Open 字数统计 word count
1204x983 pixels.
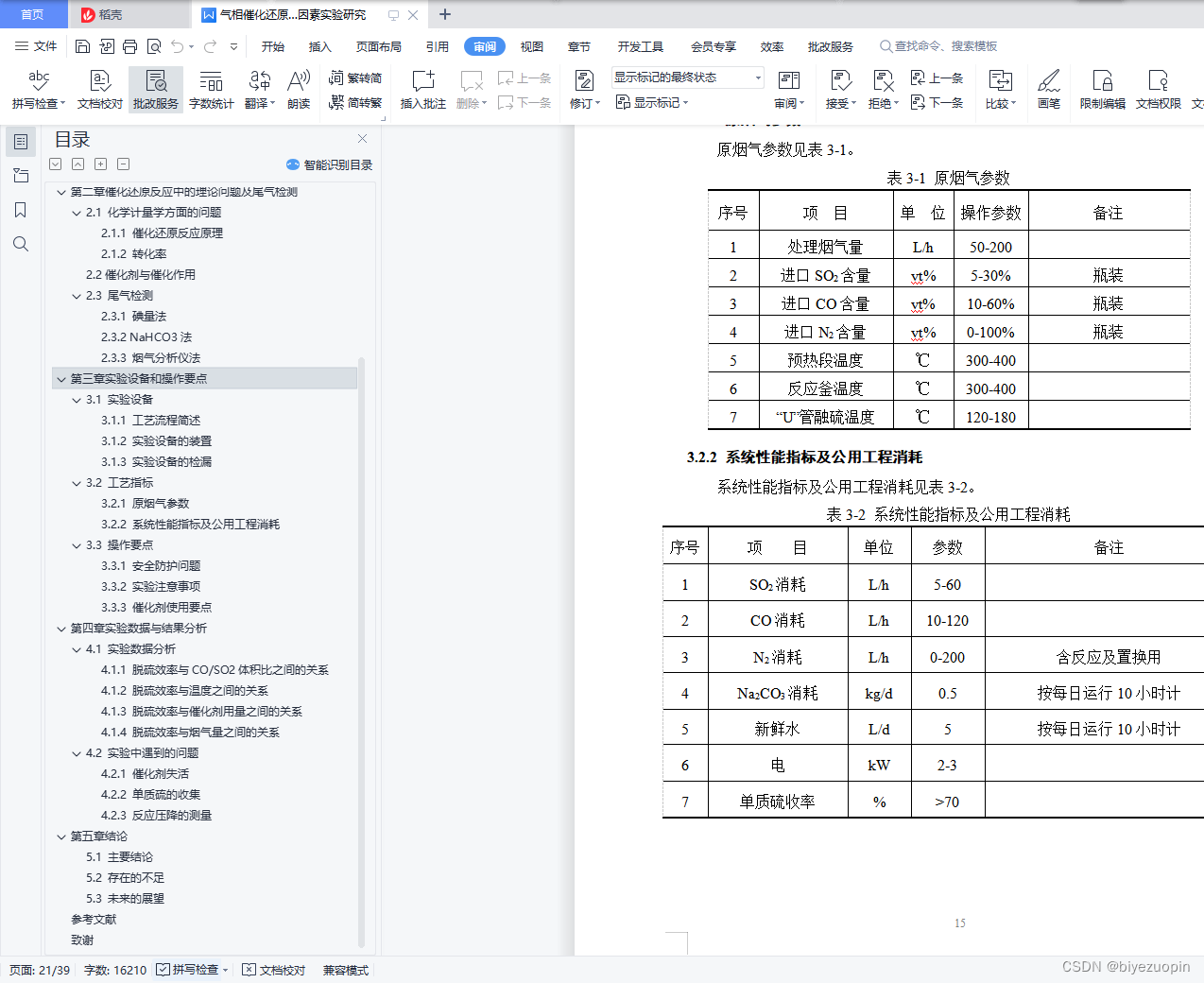coord(211,91)
